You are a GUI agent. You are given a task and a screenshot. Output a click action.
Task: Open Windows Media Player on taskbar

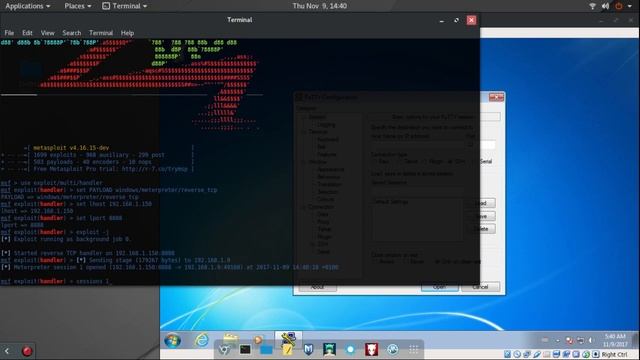258,339
